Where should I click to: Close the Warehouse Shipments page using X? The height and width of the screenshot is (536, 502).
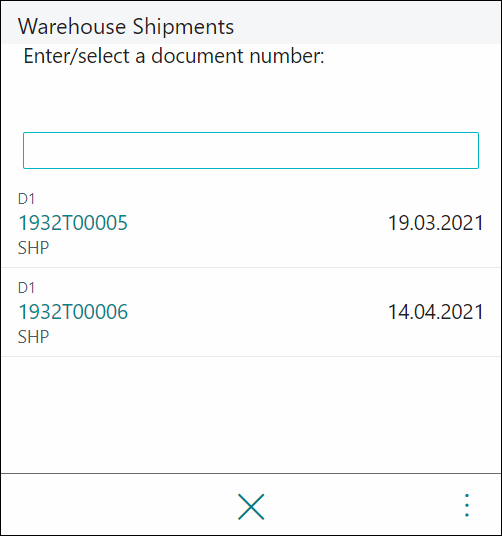point(251,507)
